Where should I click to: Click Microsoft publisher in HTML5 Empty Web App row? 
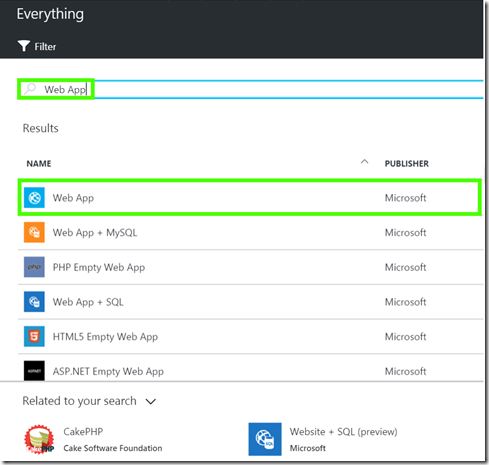tap(405, 337)
